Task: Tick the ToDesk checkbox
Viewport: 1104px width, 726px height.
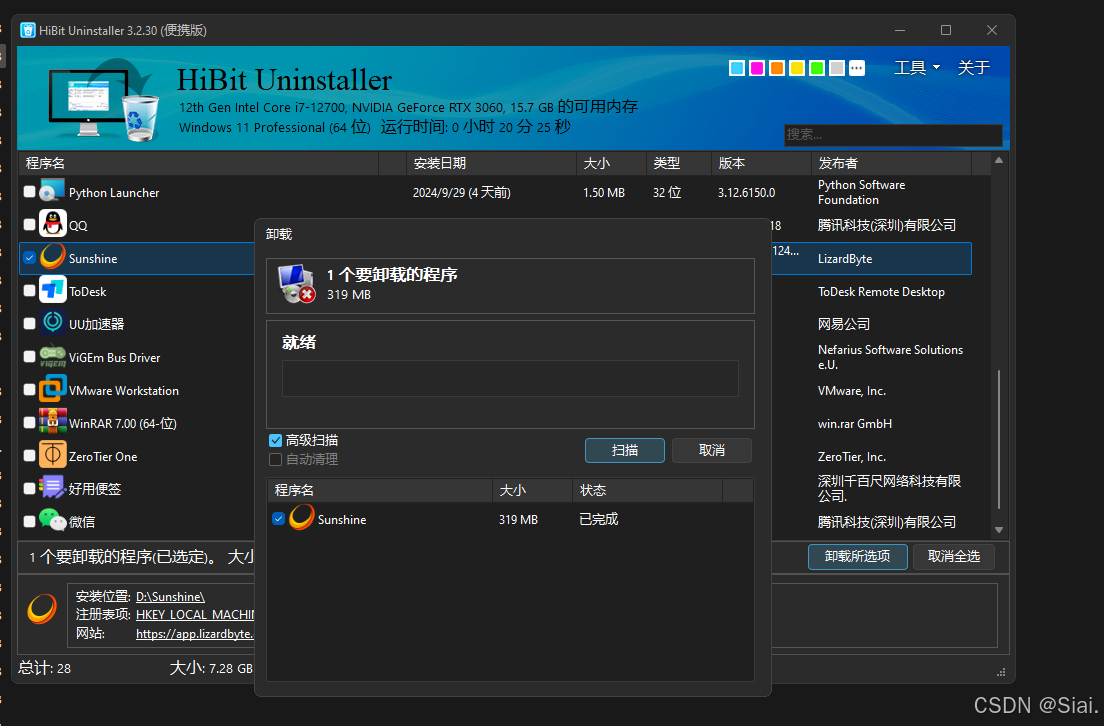Action: [29, 290]
